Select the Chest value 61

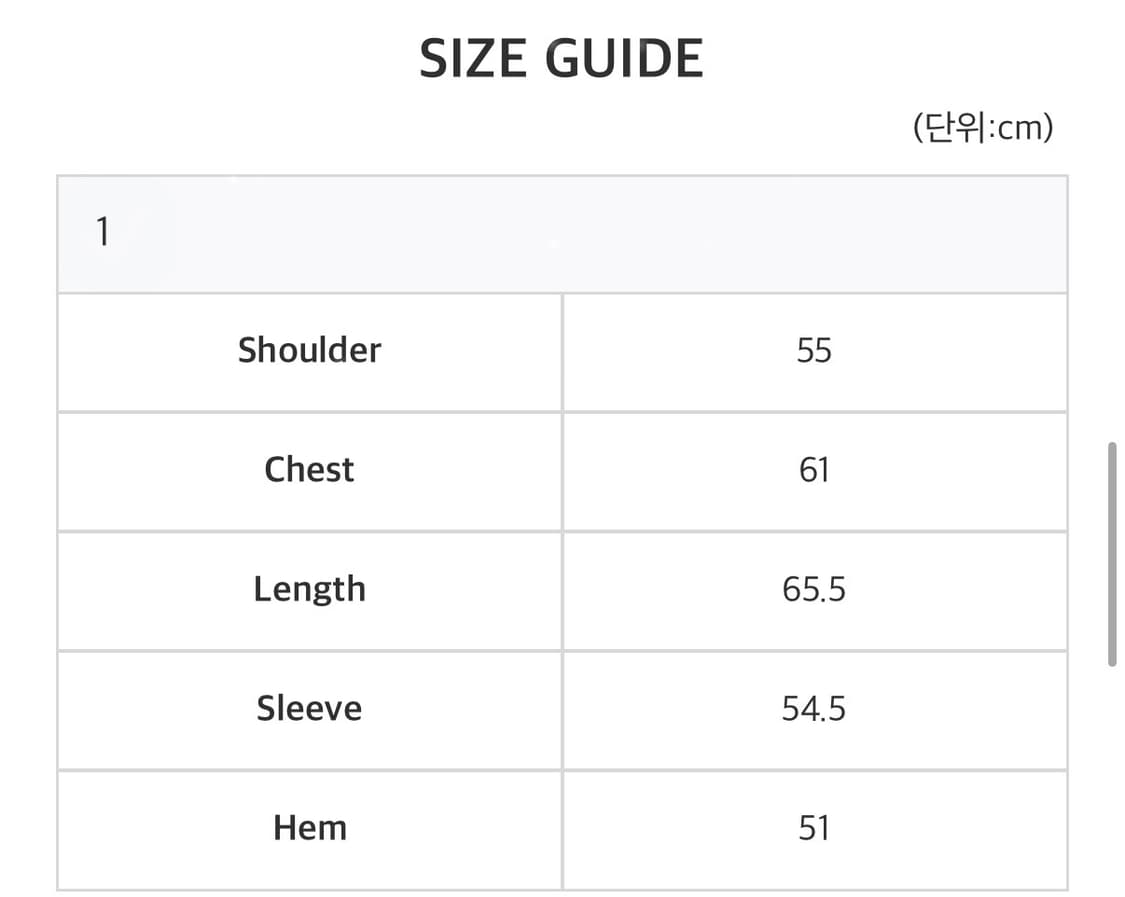[814, 470]
